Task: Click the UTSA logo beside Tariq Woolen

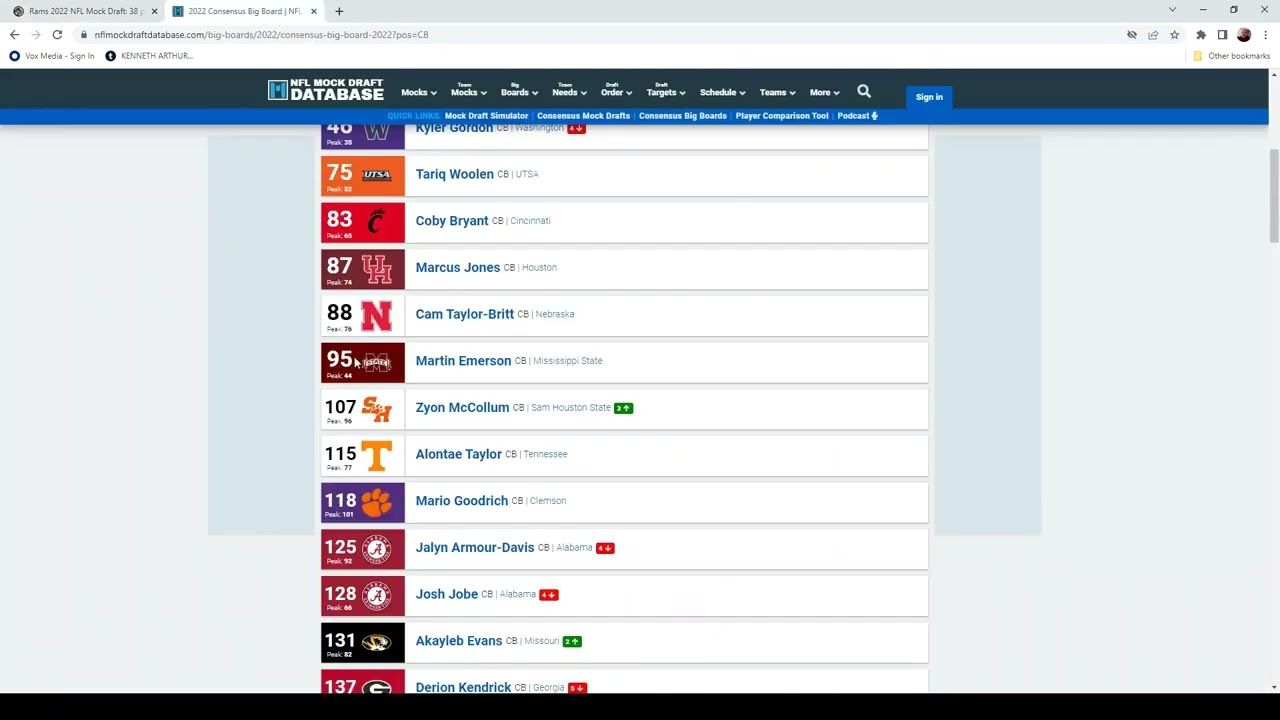Action: [x=376, y=174]
